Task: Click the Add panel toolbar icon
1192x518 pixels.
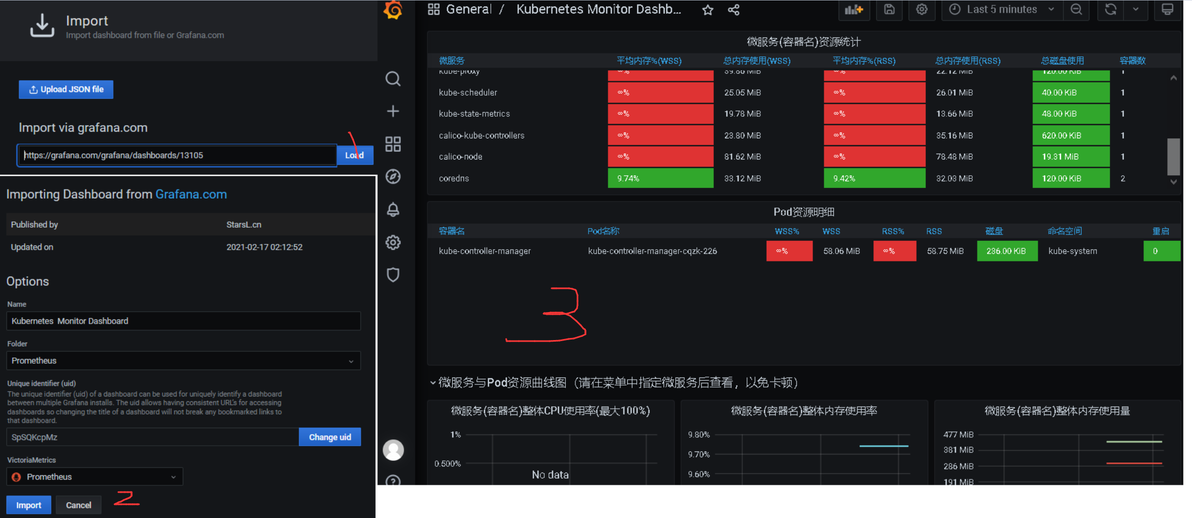Action: point(854,9)
